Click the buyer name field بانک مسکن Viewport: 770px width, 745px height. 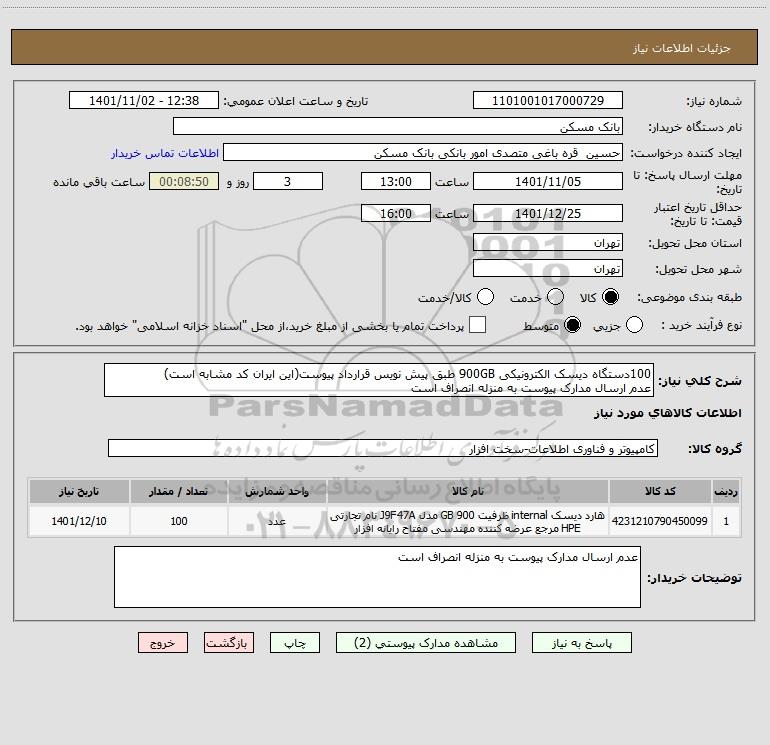click(x=398, y=127)
